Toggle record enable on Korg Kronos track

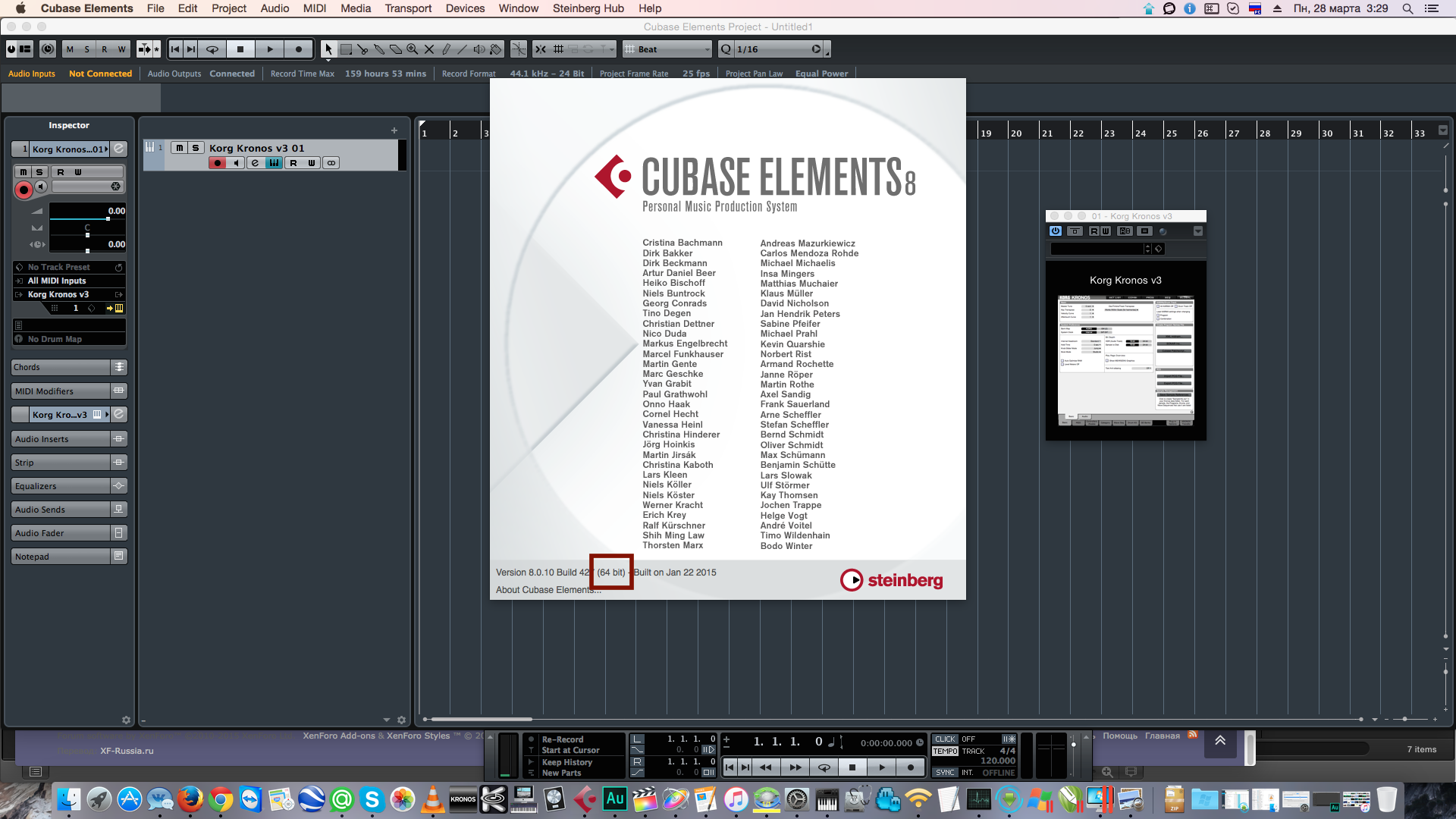218,163
